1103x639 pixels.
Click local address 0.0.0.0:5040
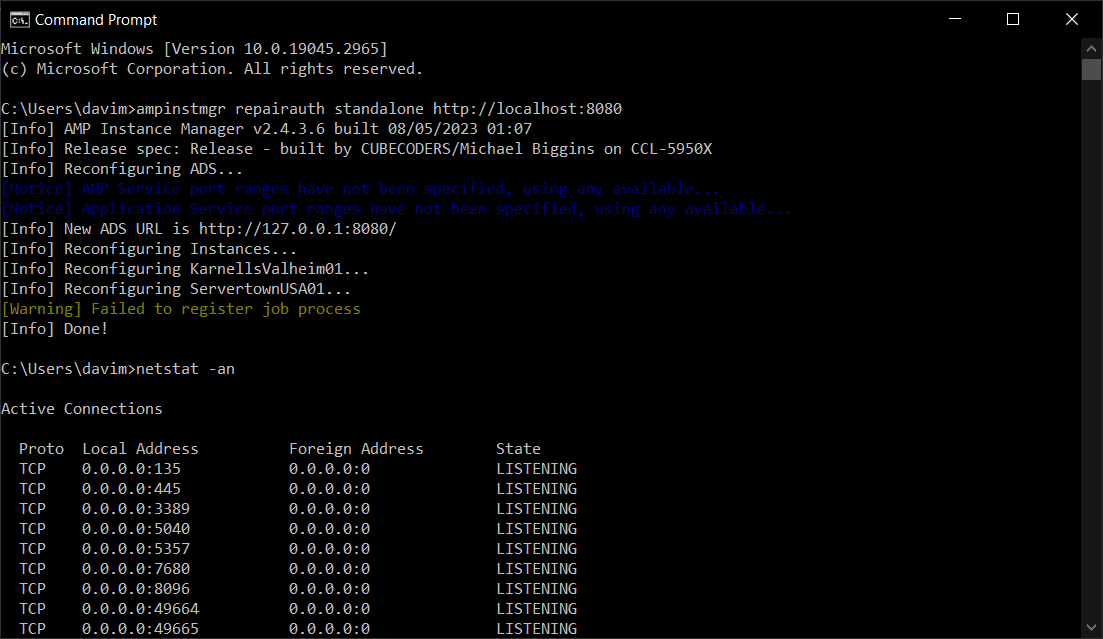pos(136,529)
